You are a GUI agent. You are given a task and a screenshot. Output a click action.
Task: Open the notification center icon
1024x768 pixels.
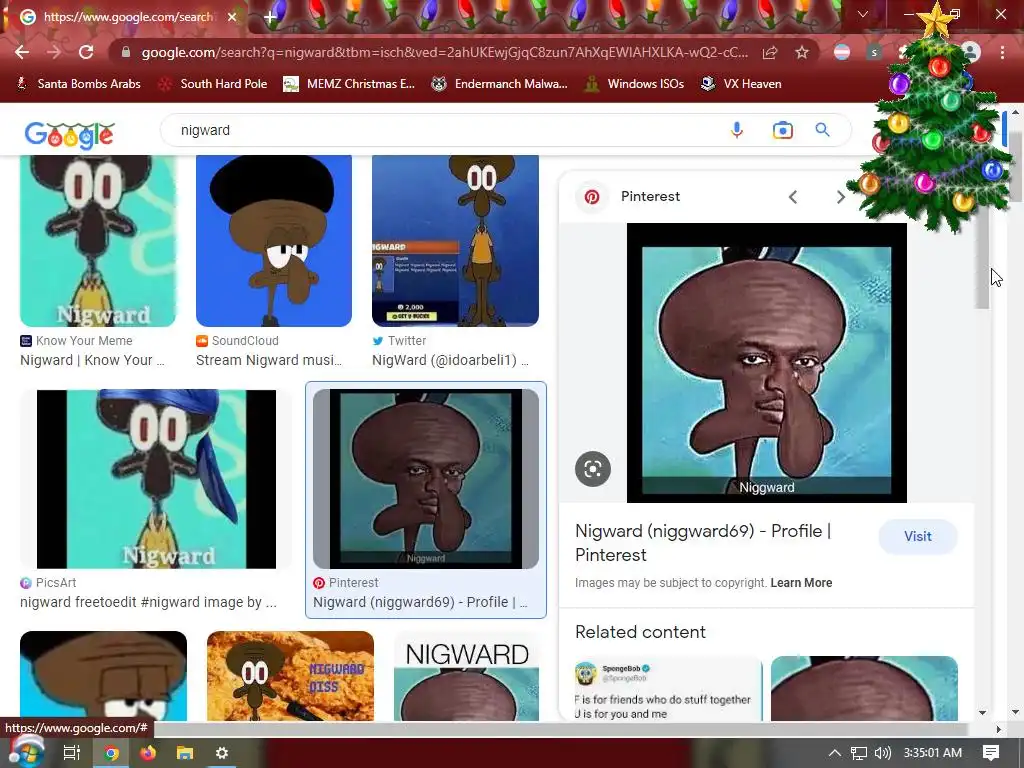[x=991, y=753]
